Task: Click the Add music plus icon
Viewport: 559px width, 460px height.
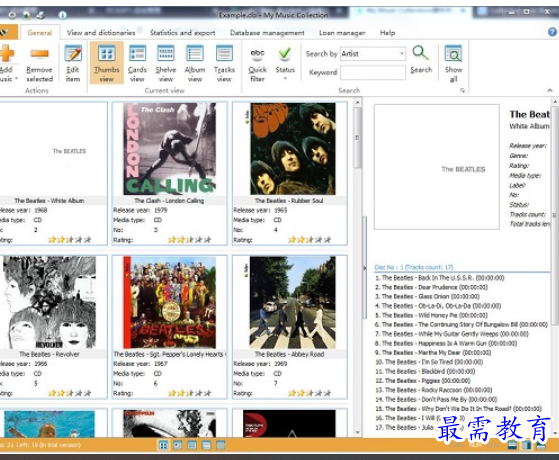Action: [x=6, y=53]
